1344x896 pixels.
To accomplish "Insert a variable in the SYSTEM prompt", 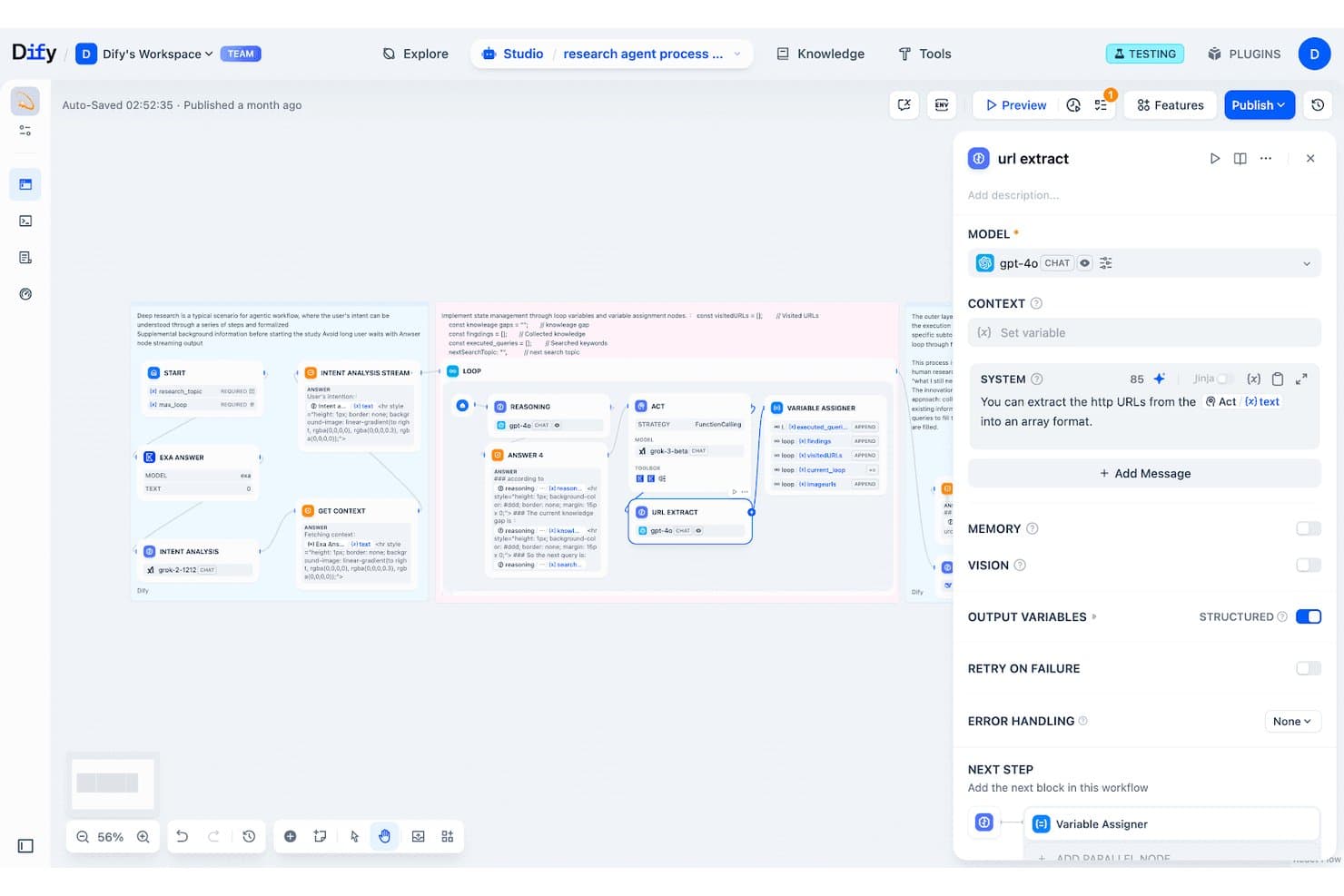I will pyautogui.click(x=1253, y=379).
